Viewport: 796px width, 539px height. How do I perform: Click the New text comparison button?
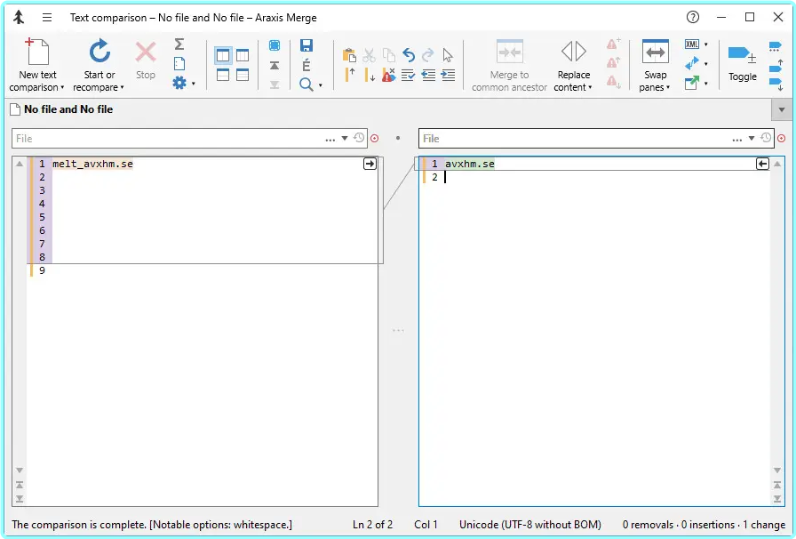pyautogui.click(x=37, y=65)
